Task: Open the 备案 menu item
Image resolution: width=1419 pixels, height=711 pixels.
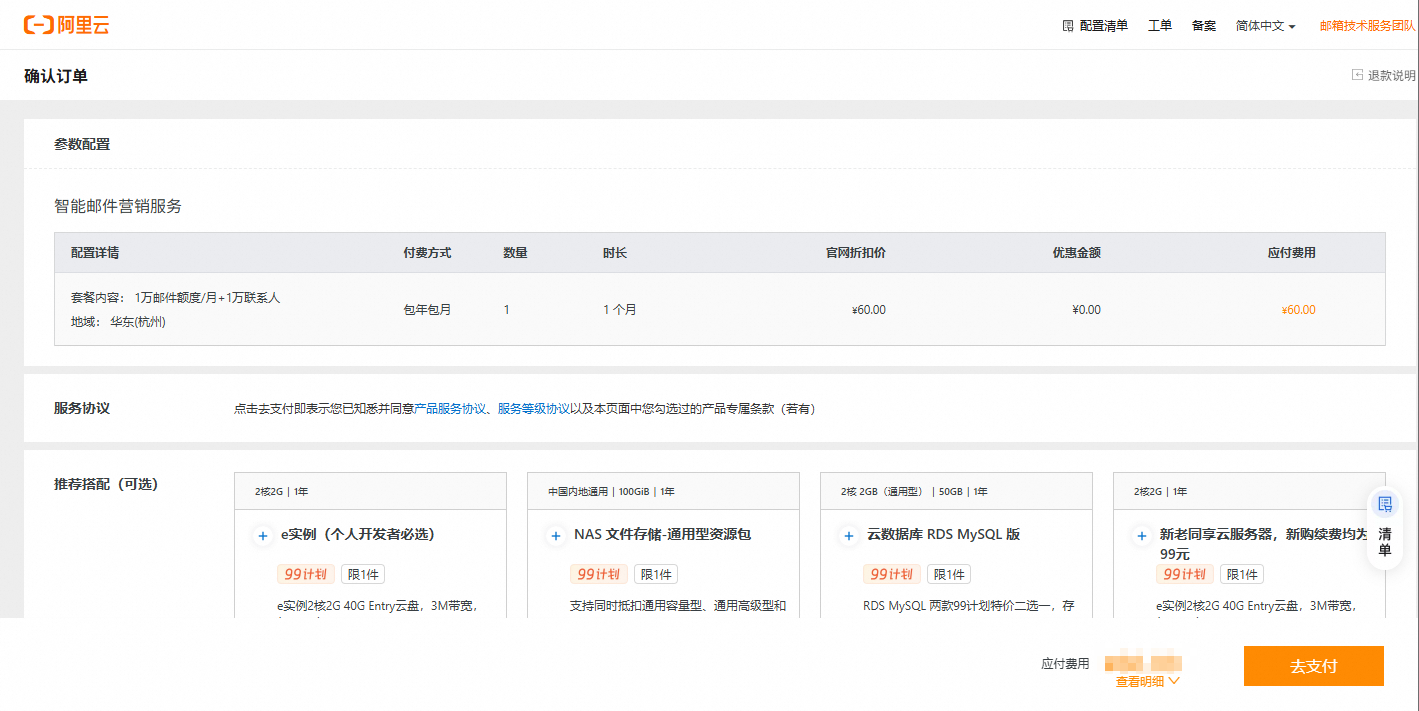Action: [1204, 26]
